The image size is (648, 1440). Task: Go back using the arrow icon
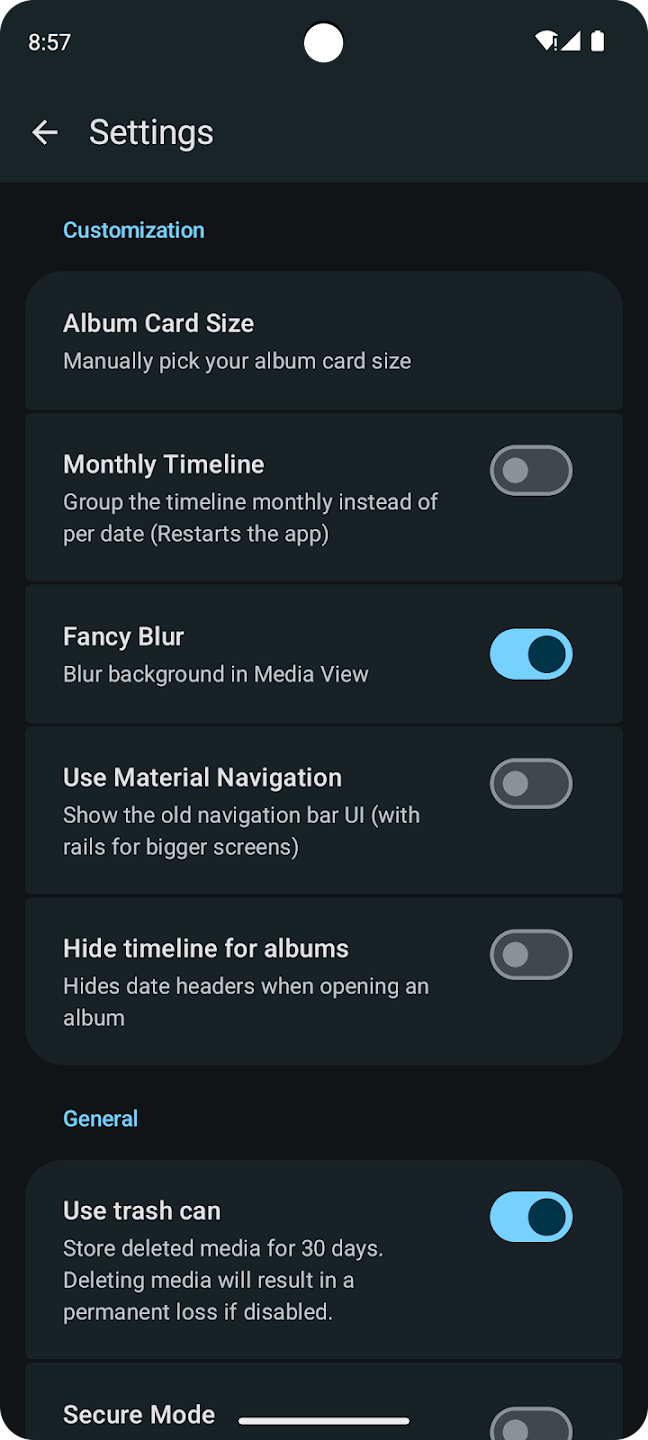(x=45, y=132)
